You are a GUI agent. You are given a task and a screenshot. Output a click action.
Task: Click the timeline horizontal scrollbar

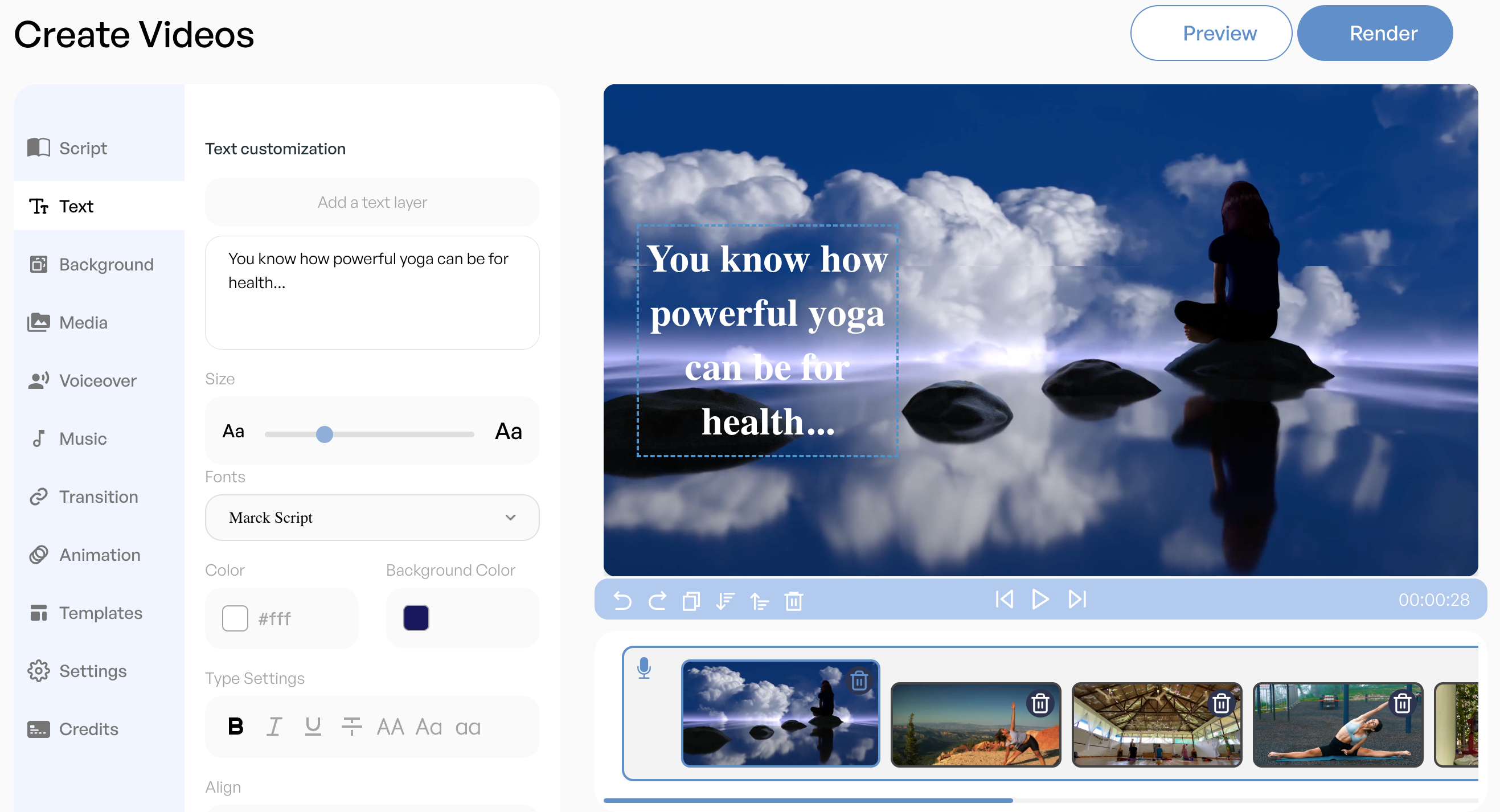click(x=808, y=801)
